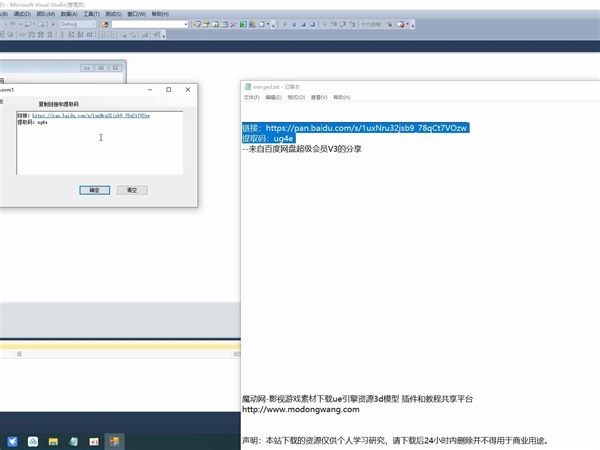Click the find-in-files icon beside Debug dropdown
The image size is (600, 450).
pyautogui.click(x=105, y=24)
